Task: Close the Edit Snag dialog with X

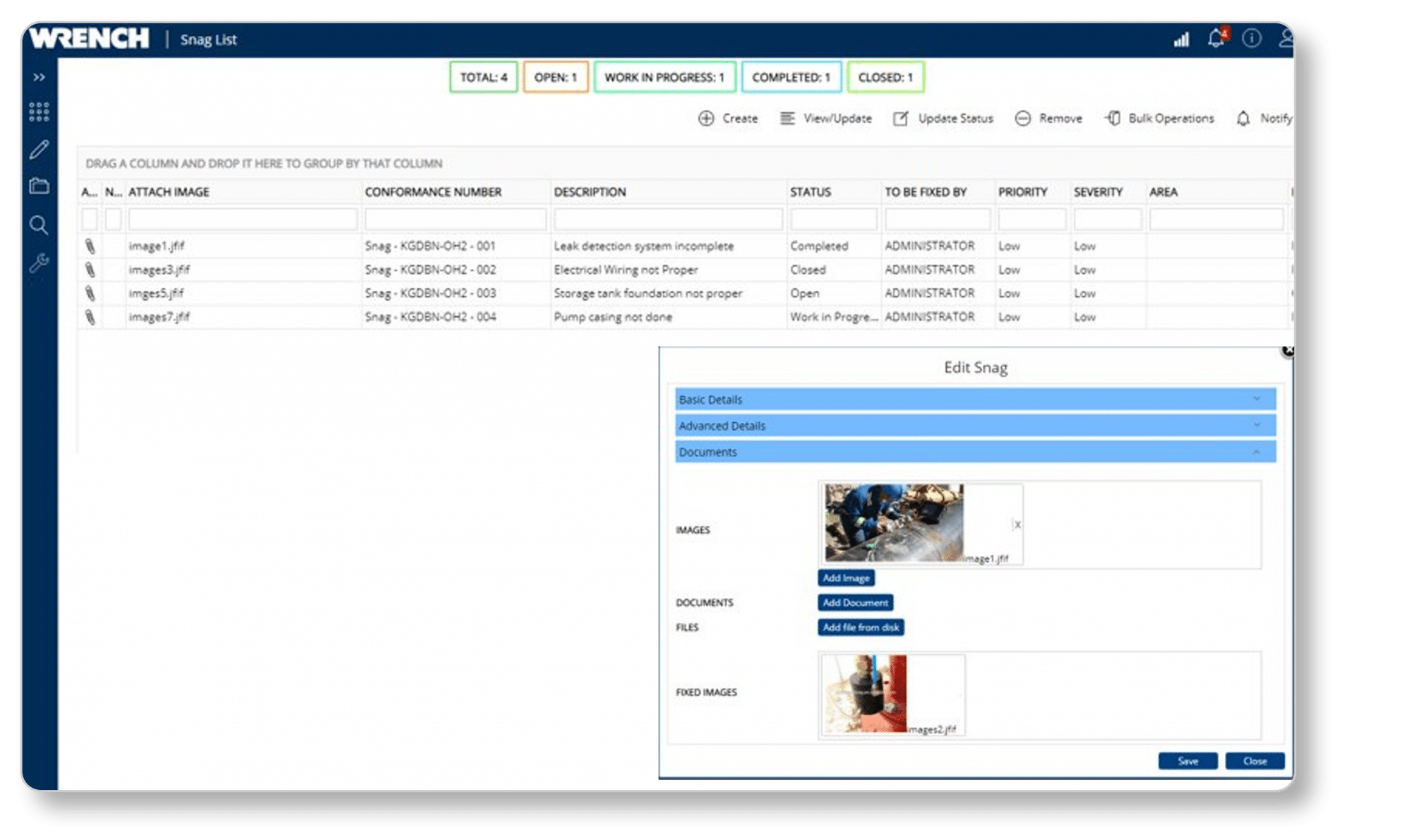Action: point(1288,351)
